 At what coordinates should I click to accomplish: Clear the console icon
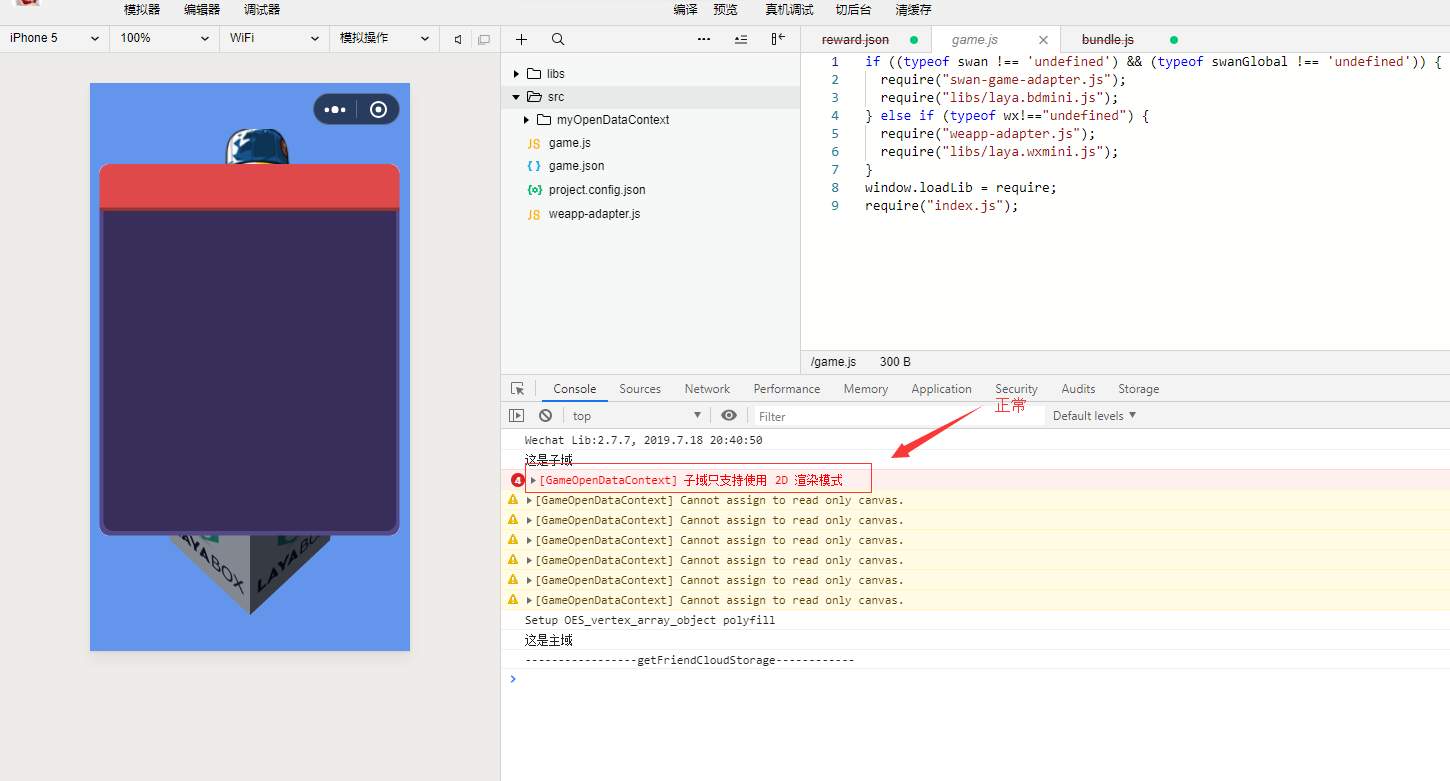[545, 416]
